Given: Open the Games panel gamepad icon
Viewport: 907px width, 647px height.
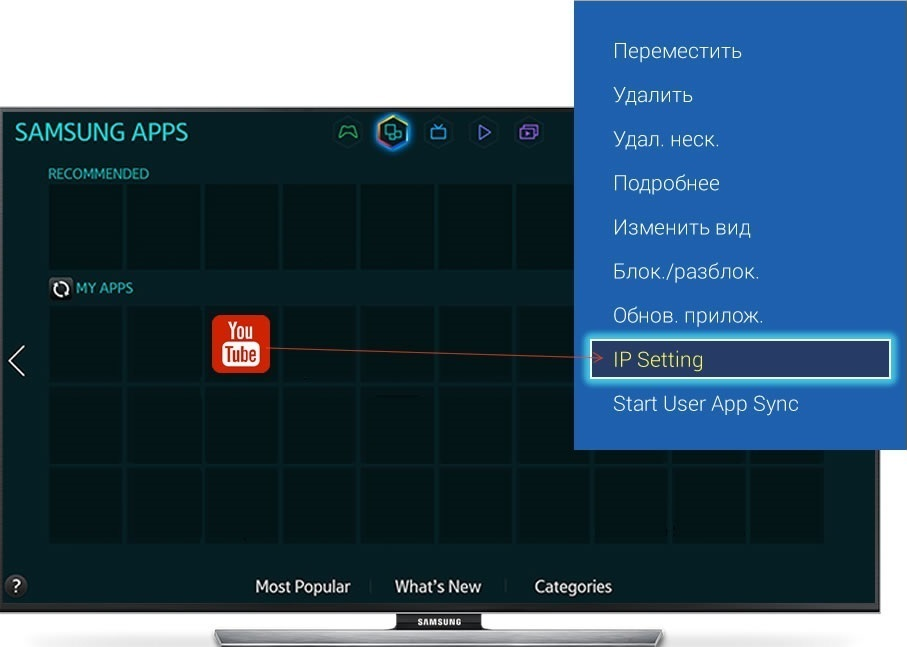Looking at the screenshot, I should (x=347, y=132).
